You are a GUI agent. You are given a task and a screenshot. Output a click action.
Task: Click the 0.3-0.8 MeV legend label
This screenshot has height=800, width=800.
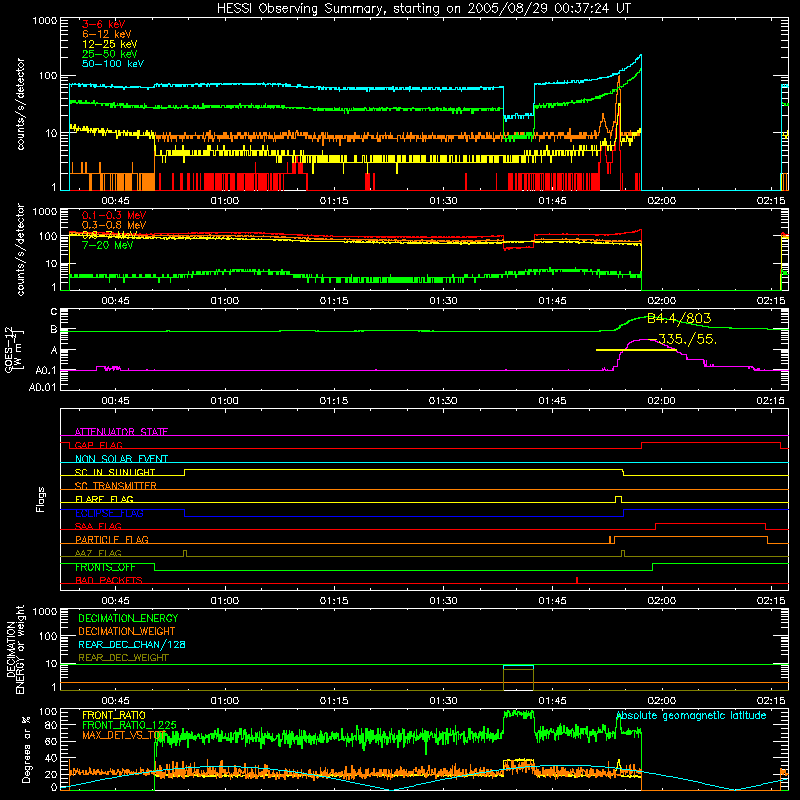click(114, 225)
